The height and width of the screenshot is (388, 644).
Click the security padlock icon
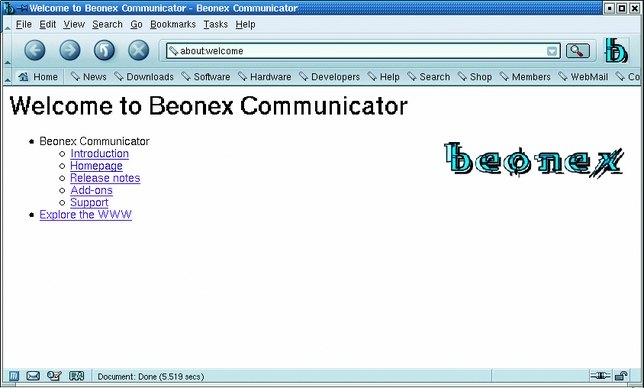tap(621, 375)
